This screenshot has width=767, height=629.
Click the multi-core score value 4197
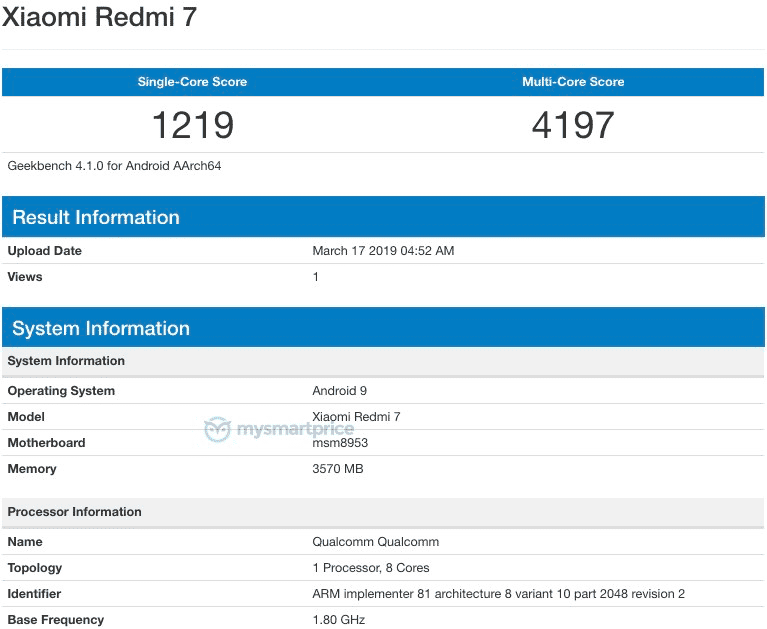pos(573,125)
